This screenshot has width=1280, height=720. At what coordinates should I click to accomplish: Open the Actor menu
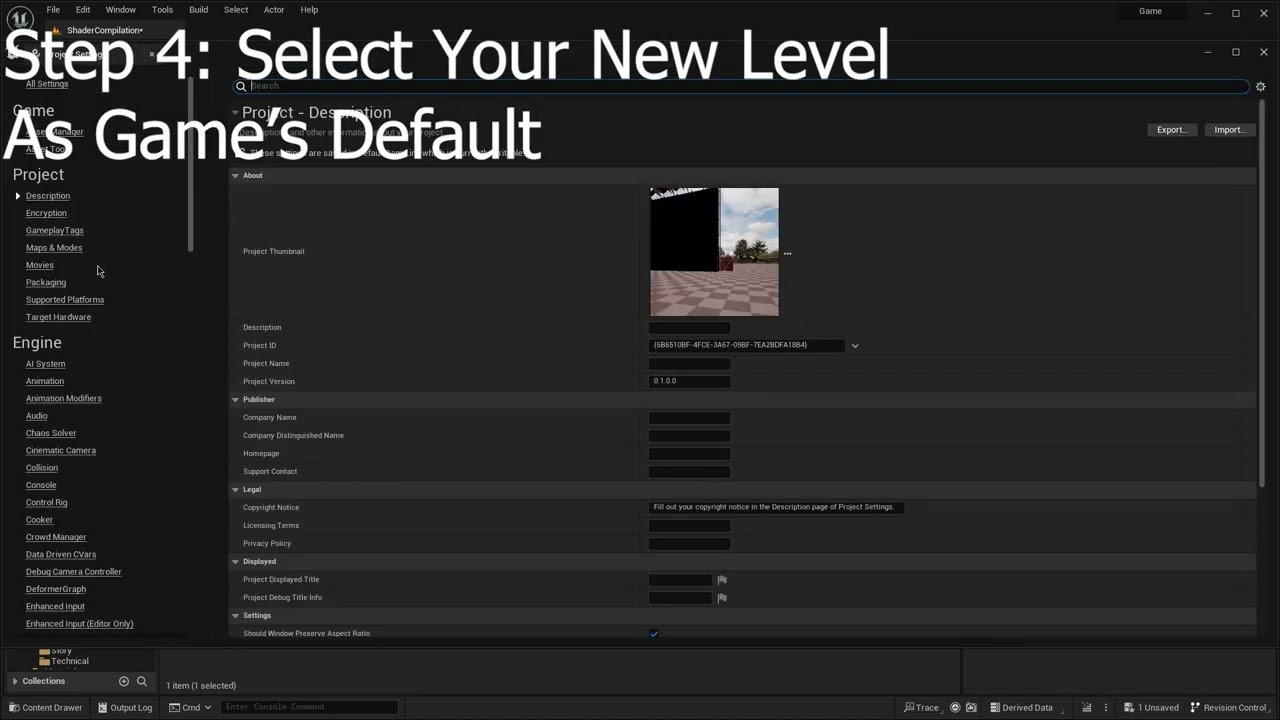point(274,10)
